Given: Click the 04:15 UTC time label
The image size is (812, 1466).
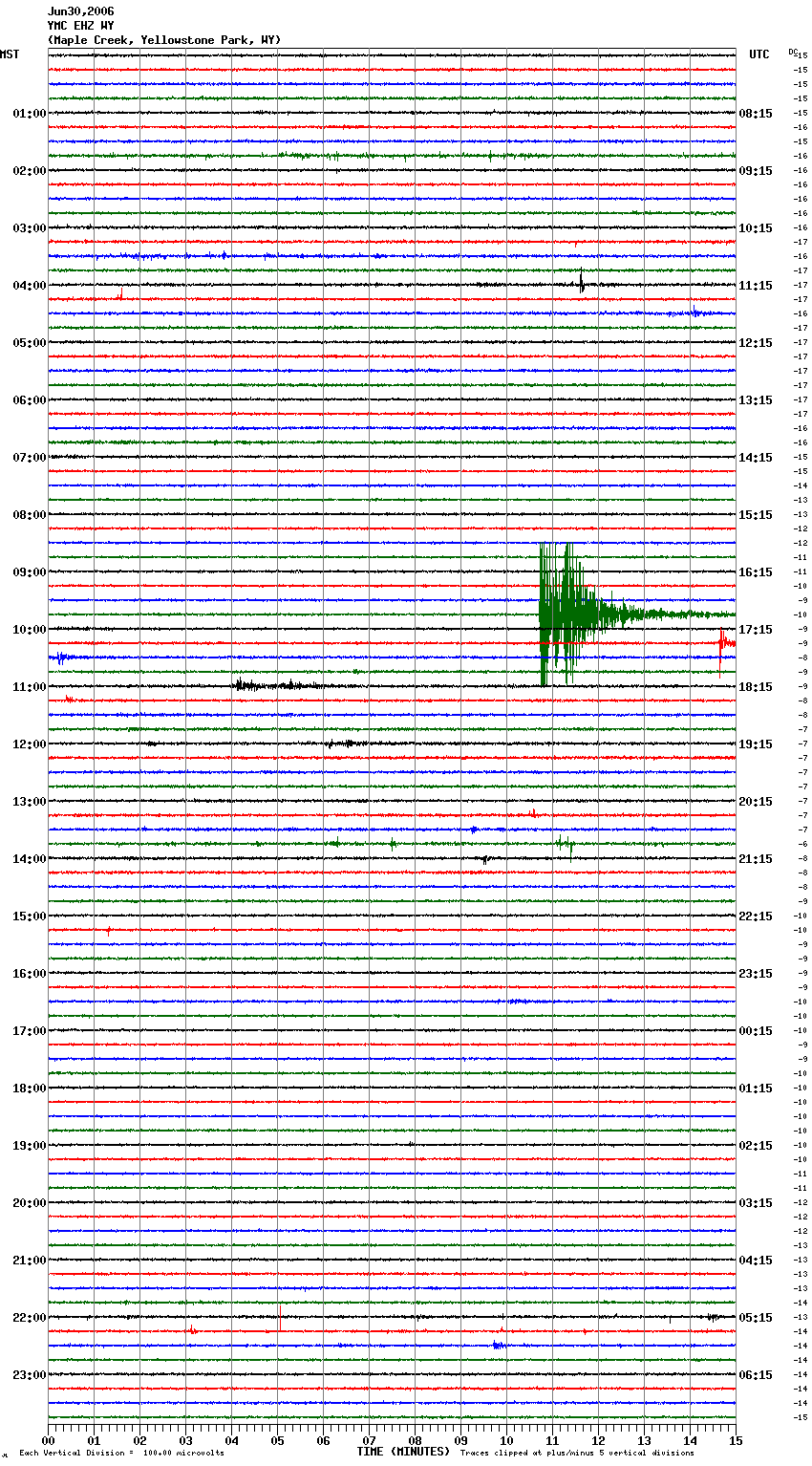Looking at the screenshot, I should click(x=756, y=1261).
